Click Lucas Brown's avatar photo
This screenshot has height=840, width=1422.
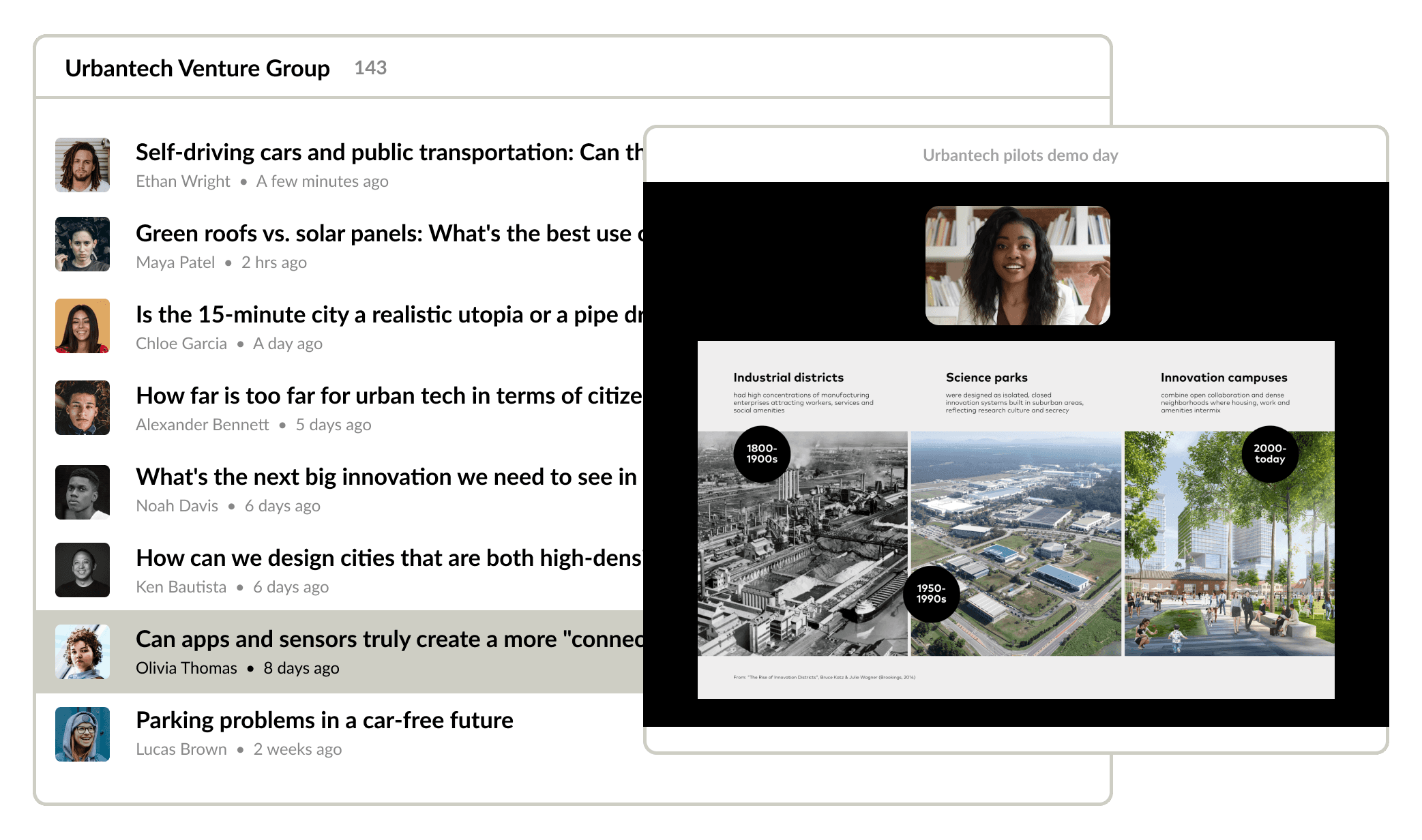pos(83,734)
